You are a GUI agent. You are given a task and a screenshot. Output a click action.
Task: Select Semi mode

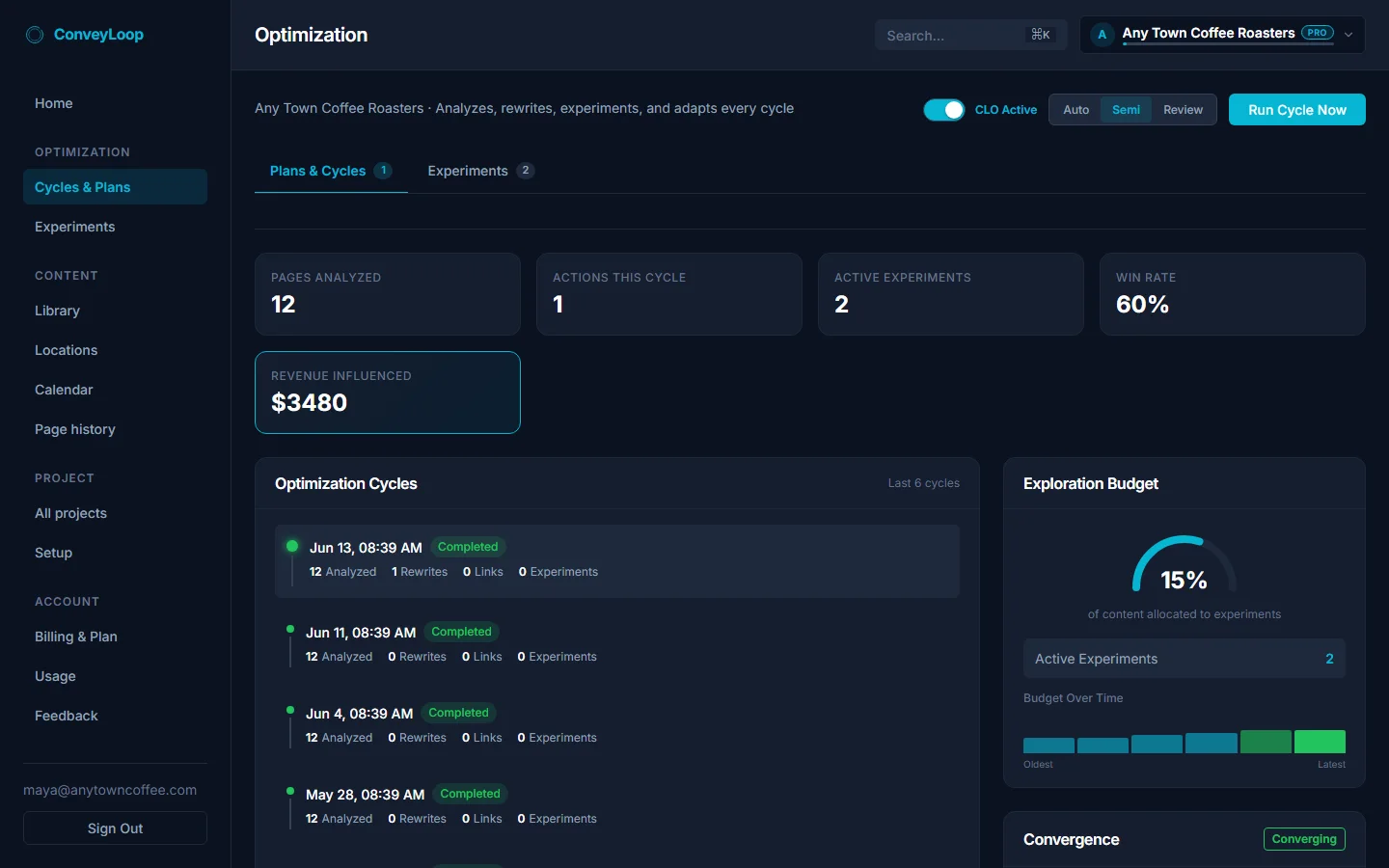(1126, 110)
